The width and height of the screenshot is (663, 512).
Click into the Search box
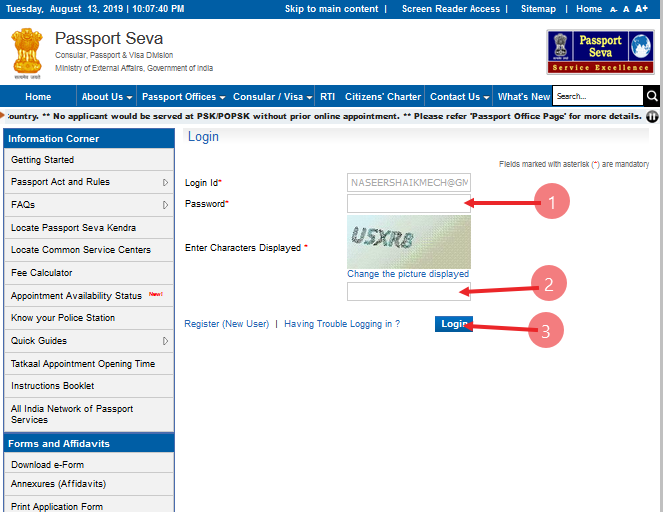[598, 96]
